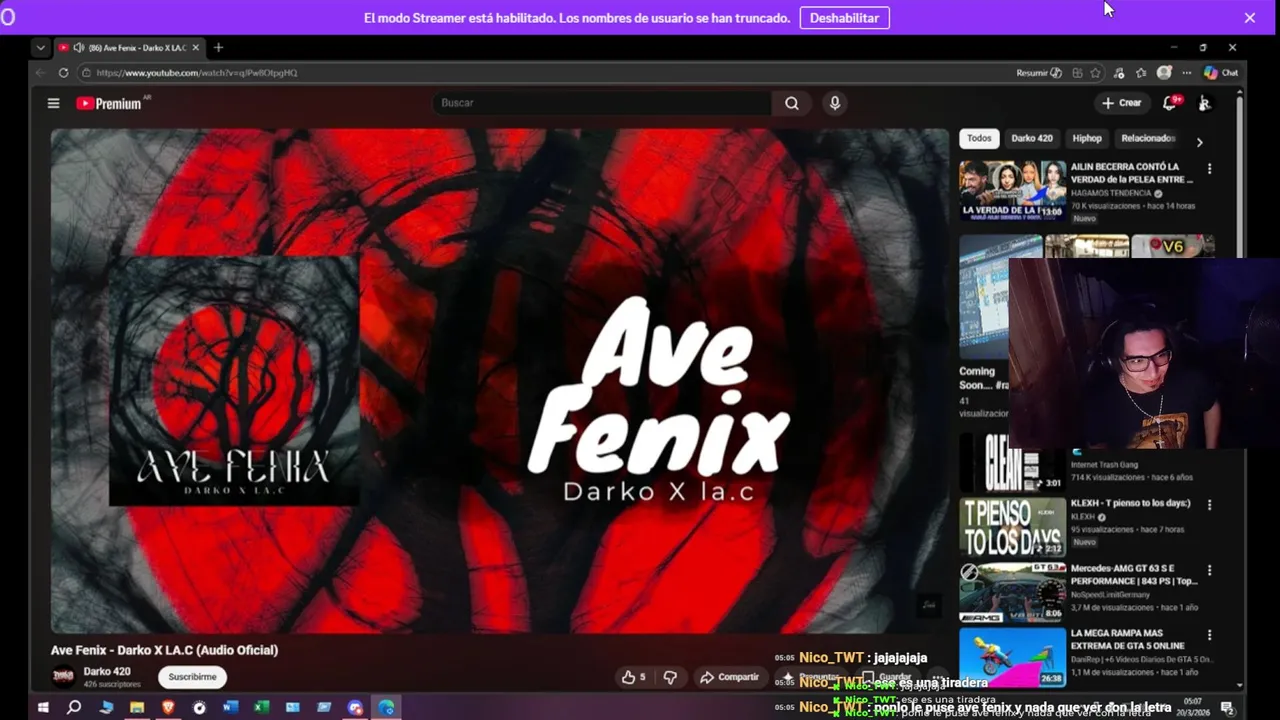Like the Ave Fenix video

(633, 677)
